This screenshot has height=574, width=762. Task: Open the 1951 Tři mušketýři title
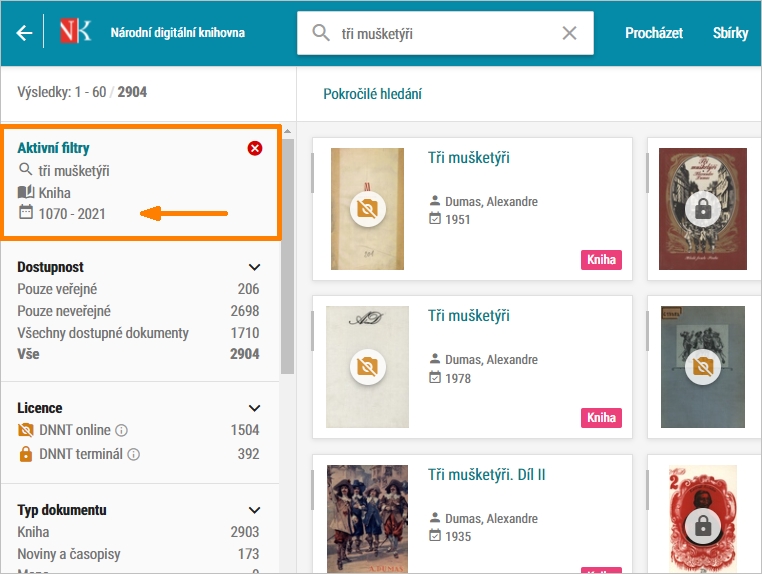(x=468, y=157)
